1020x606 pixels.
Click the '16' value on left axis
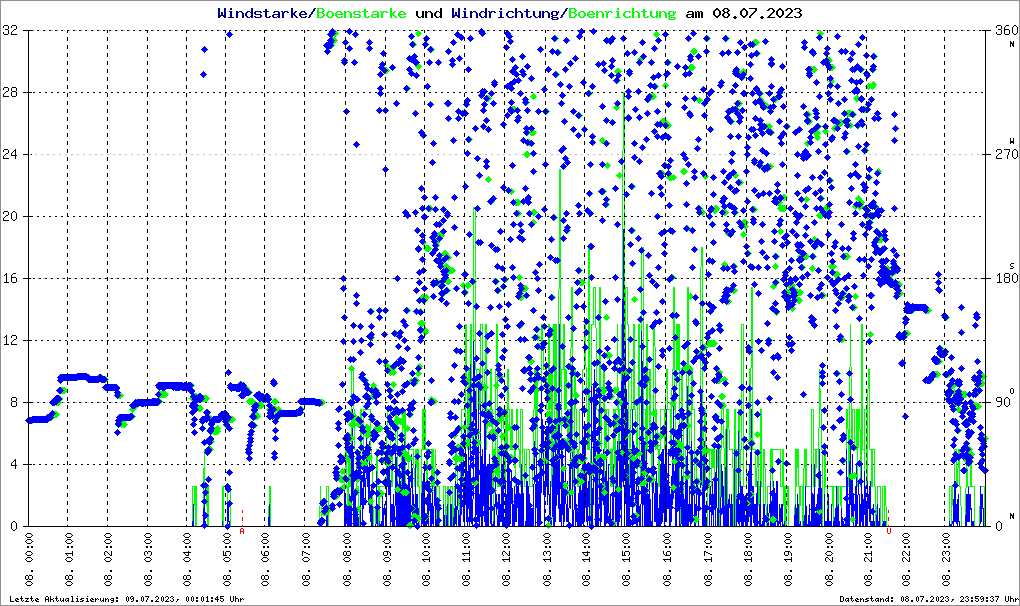(x=11, y=278)
